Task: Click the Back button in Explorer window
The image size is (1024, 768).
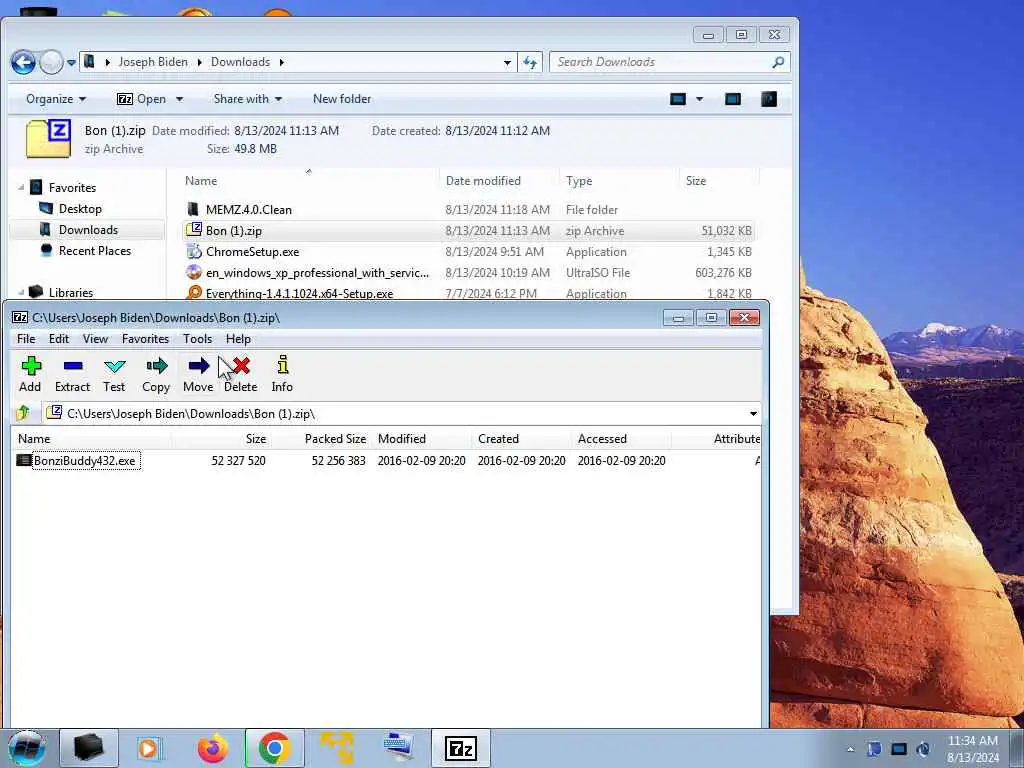Action: click(x=23, y=63)
